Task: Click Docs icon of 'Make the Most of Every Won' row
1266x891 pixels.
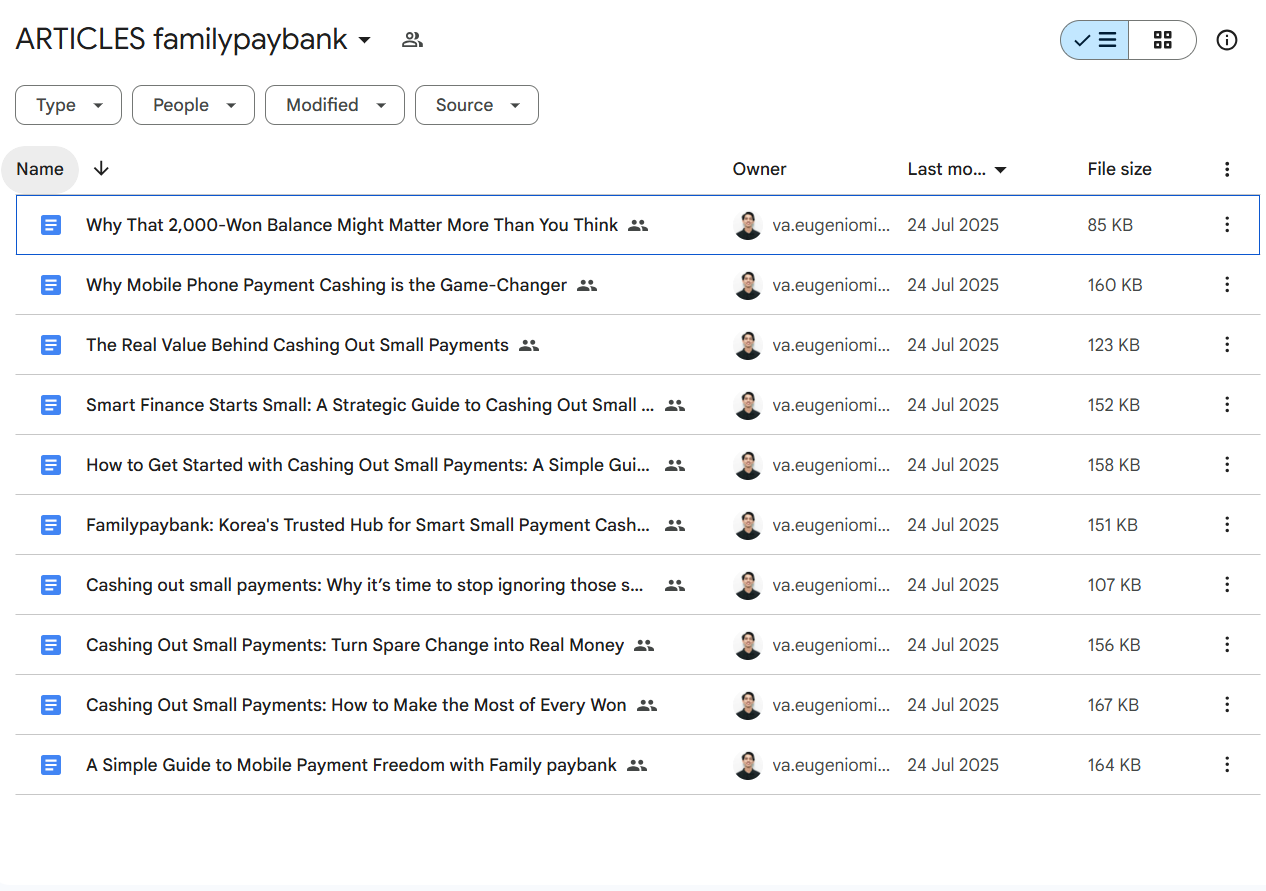Action: [51, 705]
